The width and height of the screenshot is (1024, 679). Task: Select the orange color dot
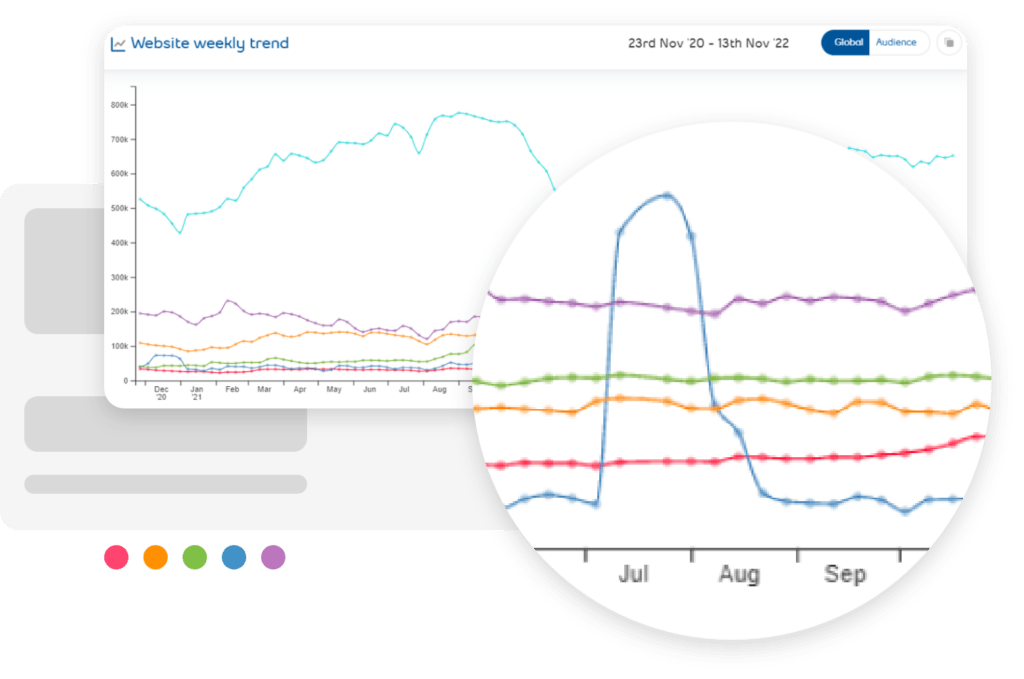point(155,557)
